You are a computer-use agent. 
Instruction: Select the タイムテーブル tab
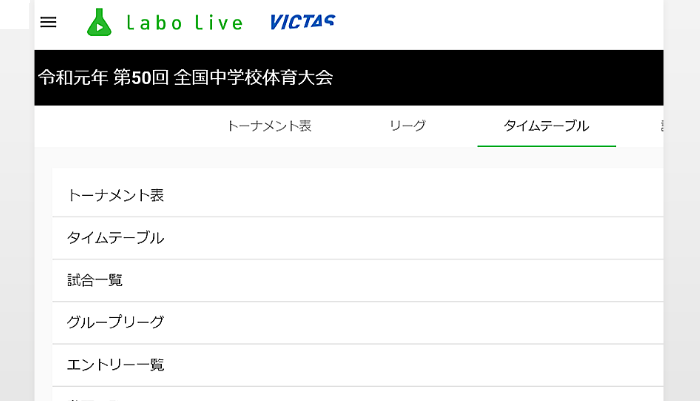click(x=546, y=126)
